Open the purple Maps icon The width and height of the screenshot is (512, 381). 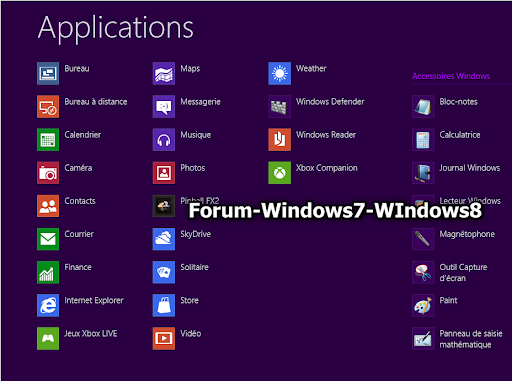pyautogui.click(x=164, y=73)
